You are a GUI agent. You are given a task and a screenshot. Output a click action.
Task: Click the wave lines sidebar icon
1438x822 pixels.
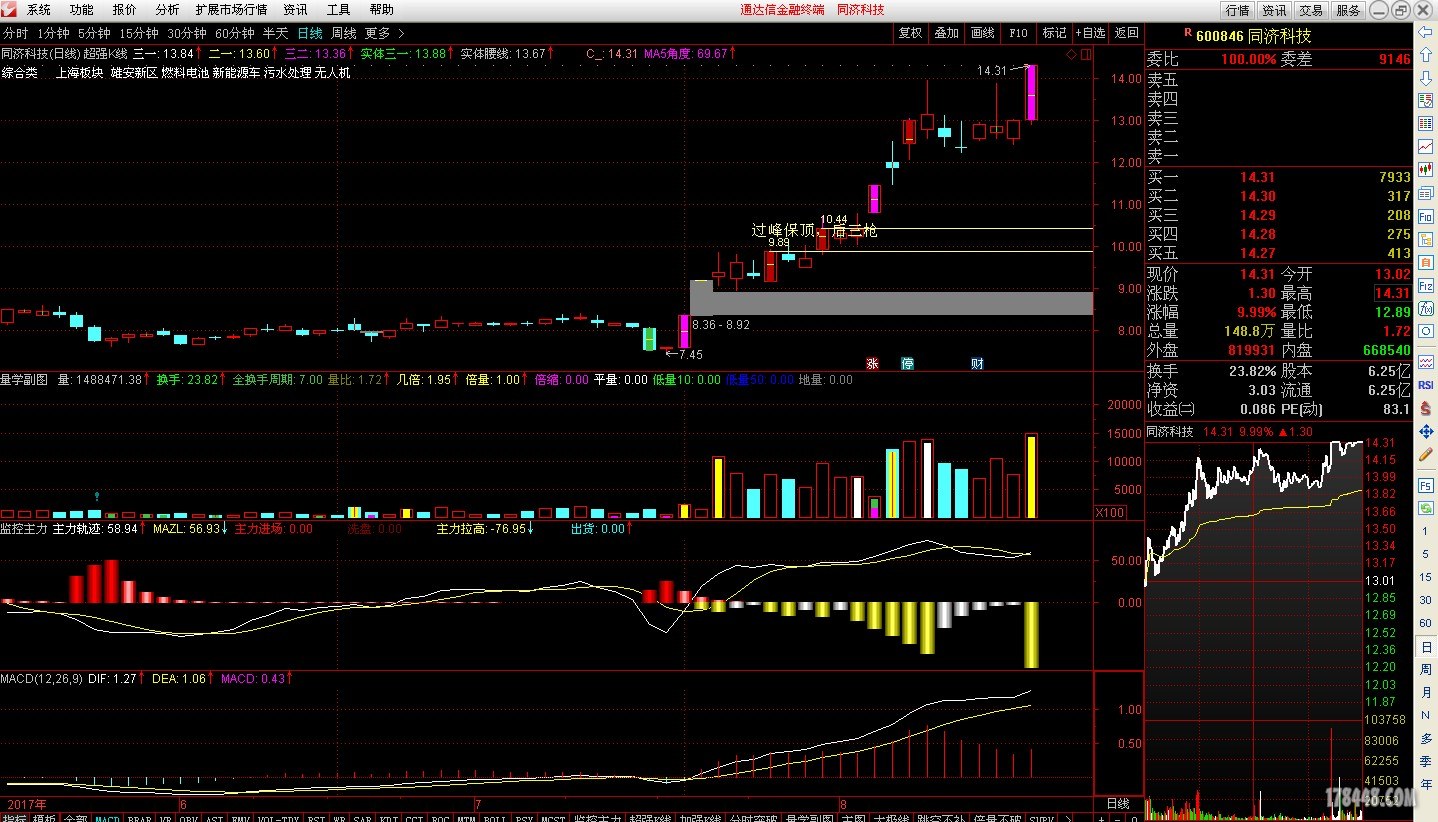click(1426, 361)
